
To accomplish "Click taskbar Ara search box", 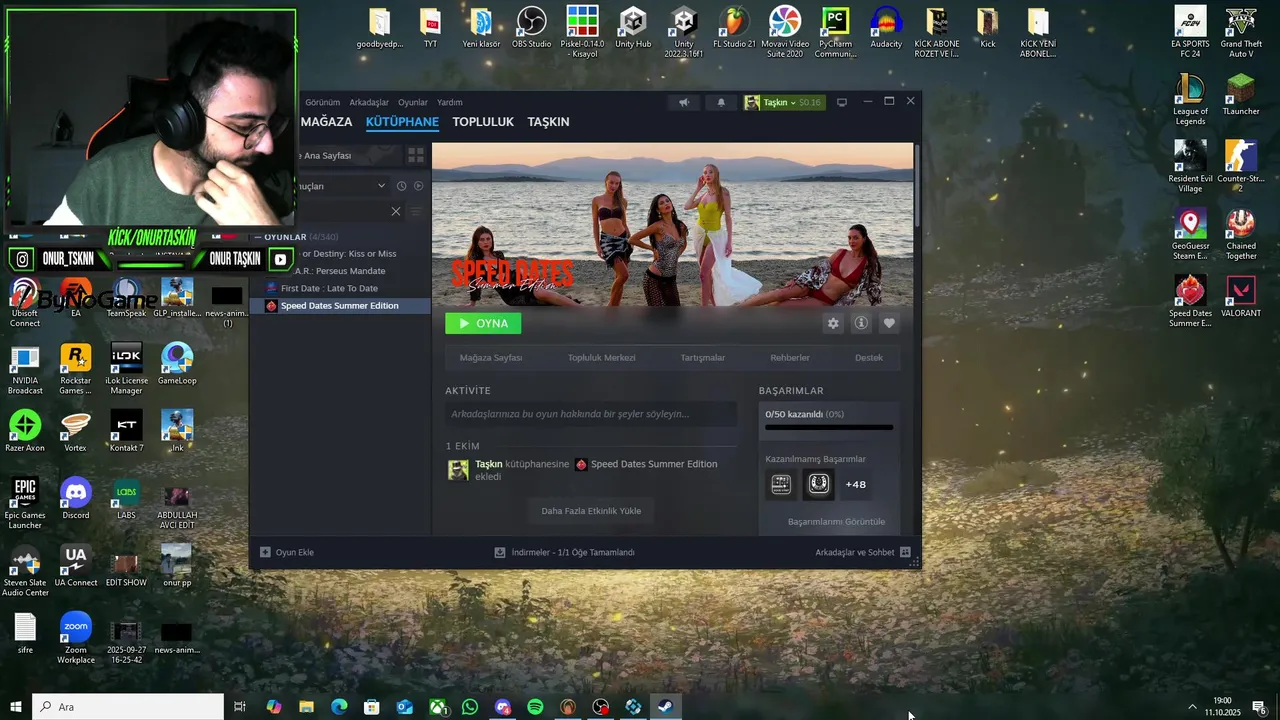I will tap(128, 707).
